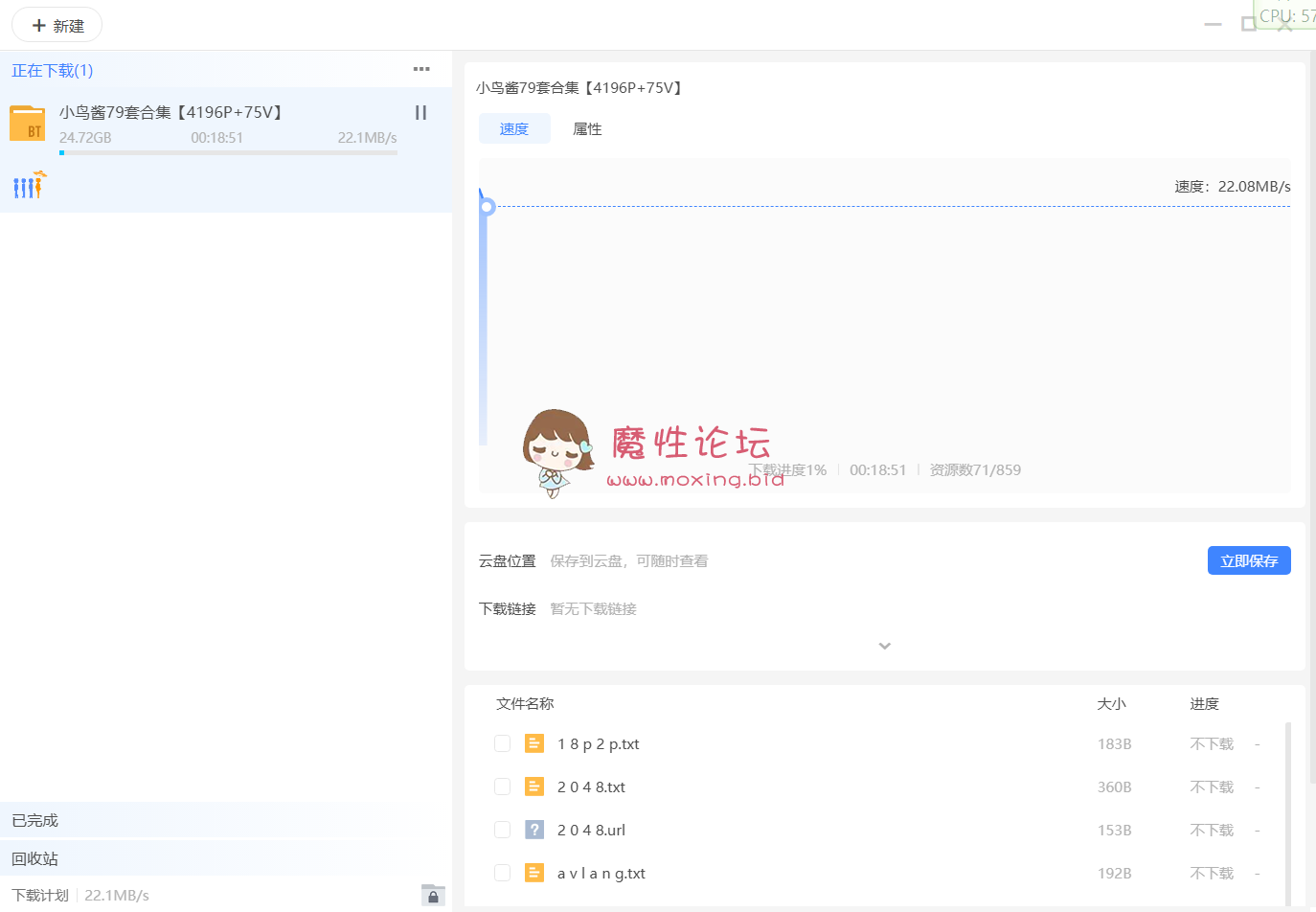Select the 速度 tab
Image resolution: width=1316 pixels, height=912 pixels.
[514, 129]
